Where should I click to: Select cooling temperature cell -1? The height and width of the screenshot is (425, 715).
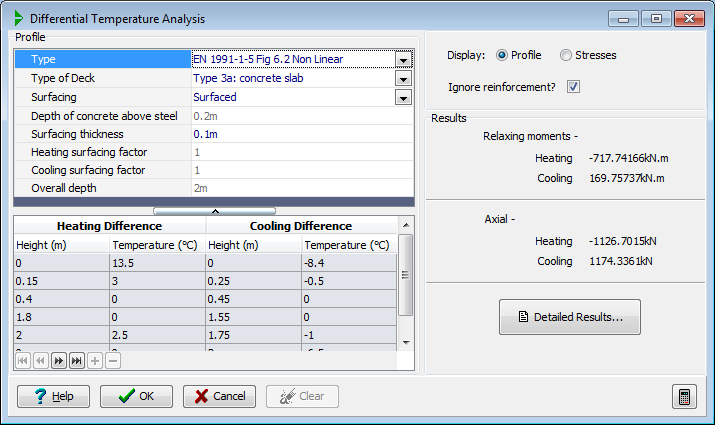[349, 335]
